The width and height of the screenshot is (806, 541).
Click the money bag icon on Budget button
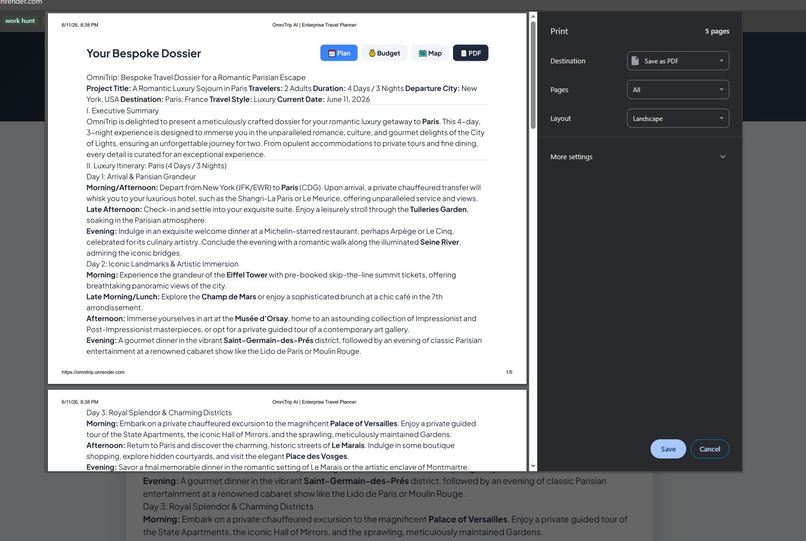tap(372, 53)
